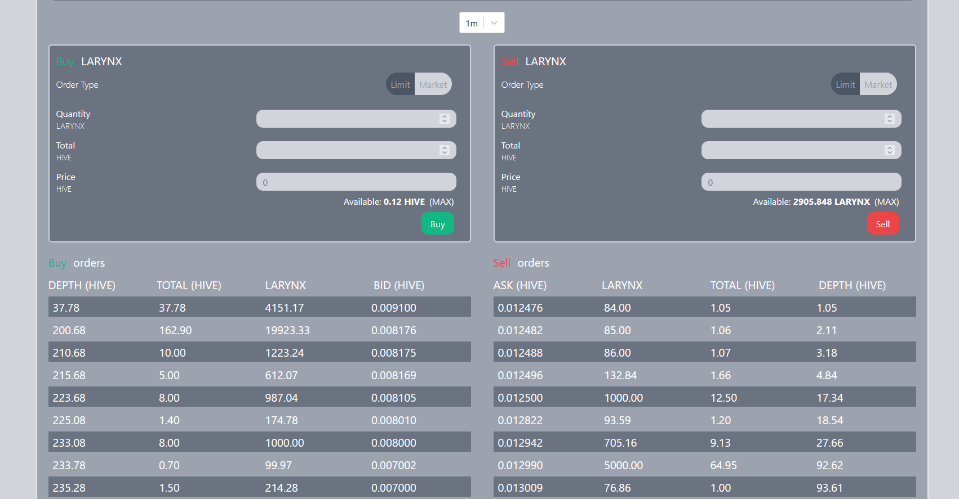Click the TOTAL (HIVE) header in Sell orders

pos(742,286)
